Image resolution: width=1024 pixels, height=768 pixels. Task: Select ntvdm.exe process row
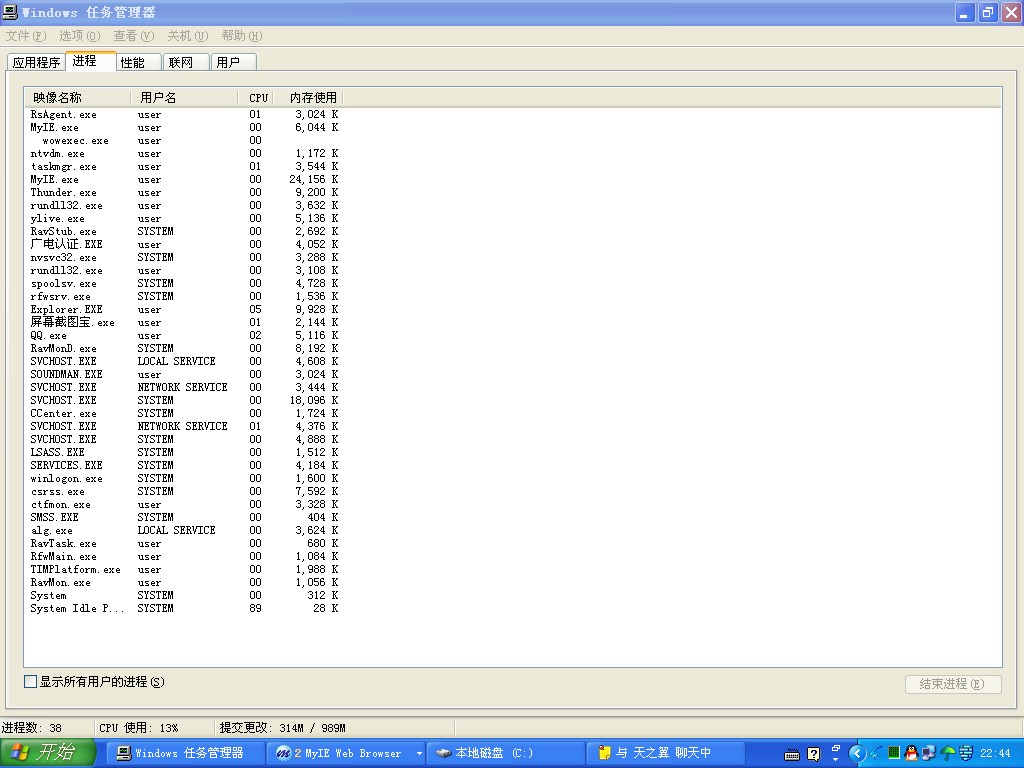pos(184,153)
